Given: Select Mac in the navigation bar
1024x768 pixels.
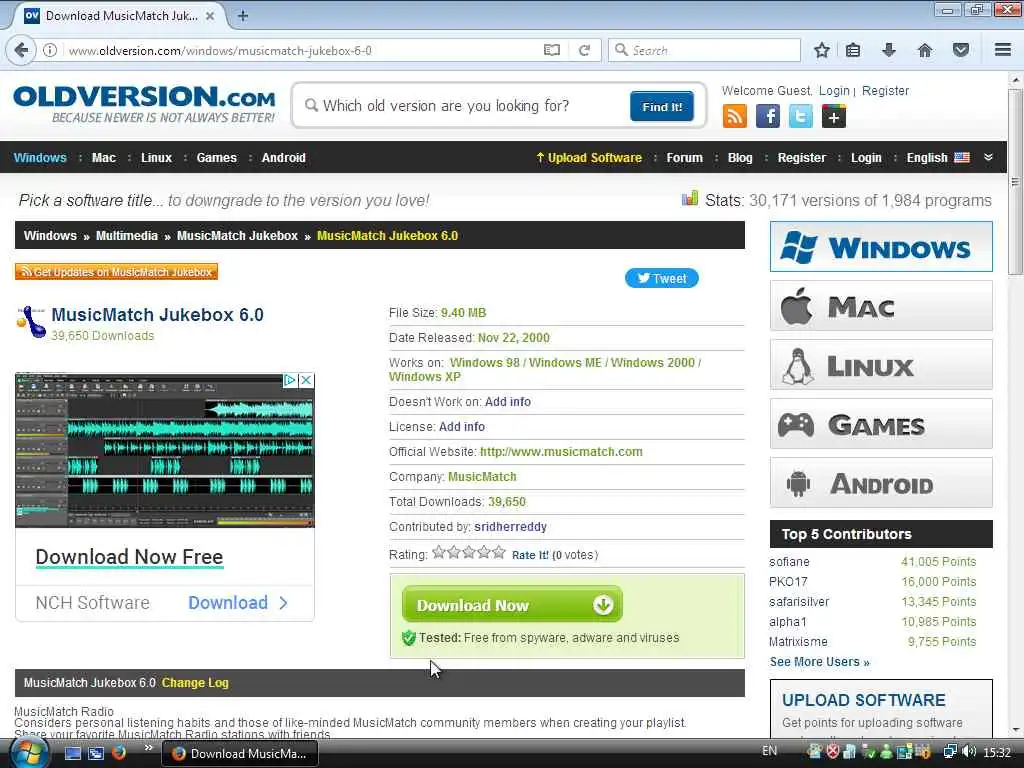Looking at the screenshot, I should tap(104, 157).
